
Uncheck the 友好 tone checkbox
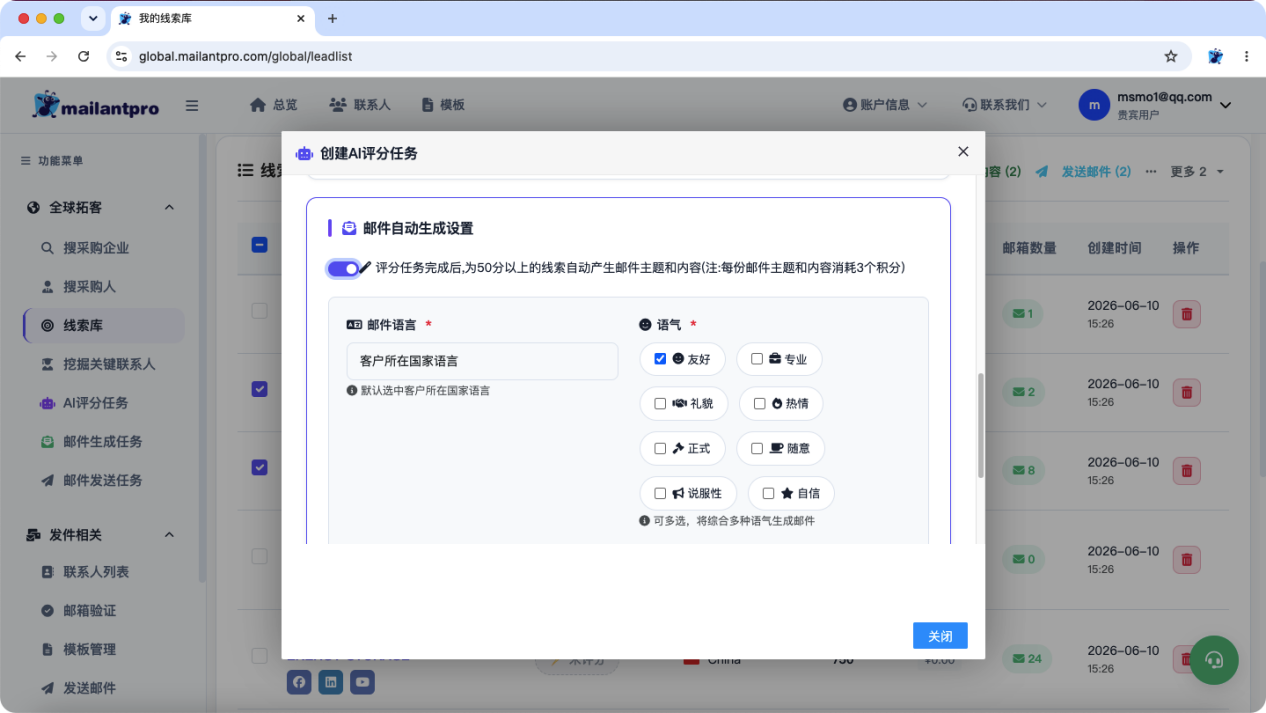[x=660, y=359]
